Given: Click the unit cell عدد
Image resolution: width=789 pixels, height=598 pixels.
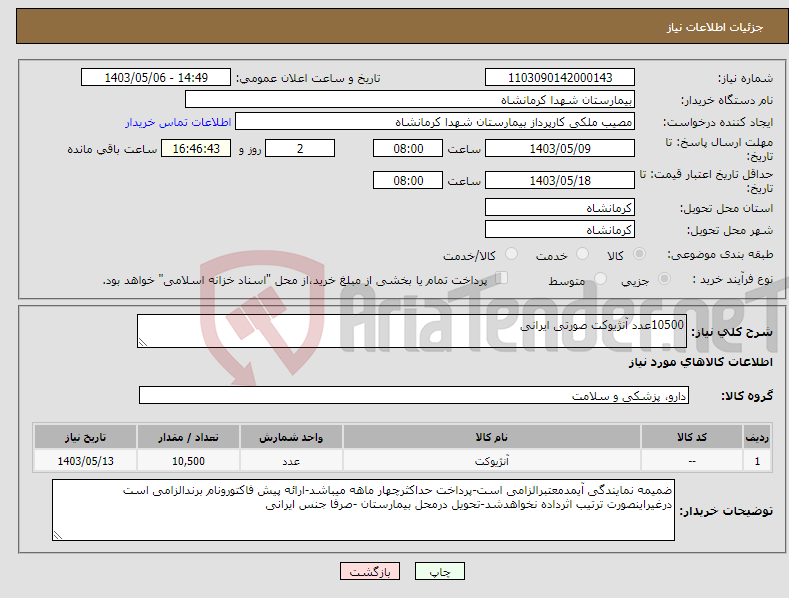Looking at the screenshot, I should point(291,461).
